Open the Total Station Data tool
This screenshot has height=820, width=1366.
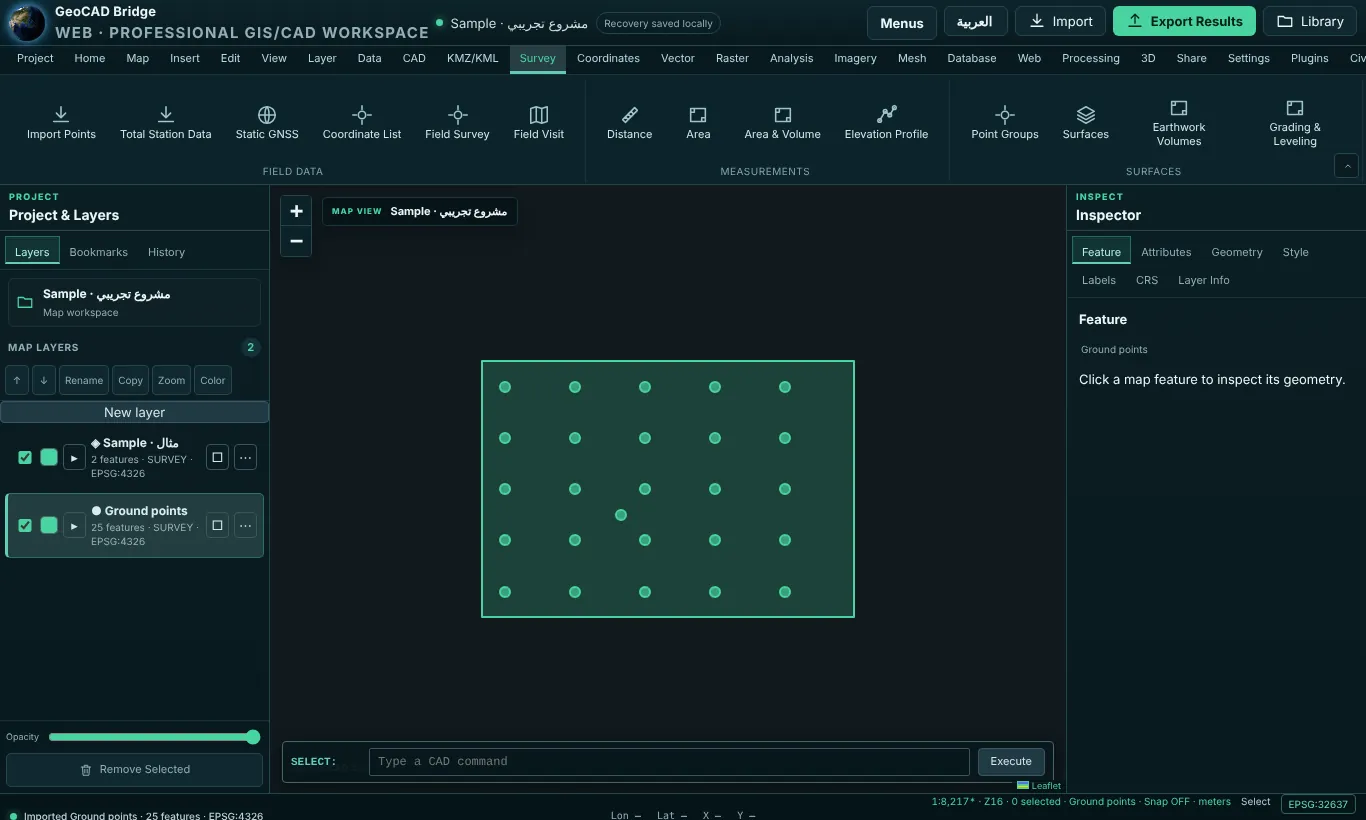(165, 123)
